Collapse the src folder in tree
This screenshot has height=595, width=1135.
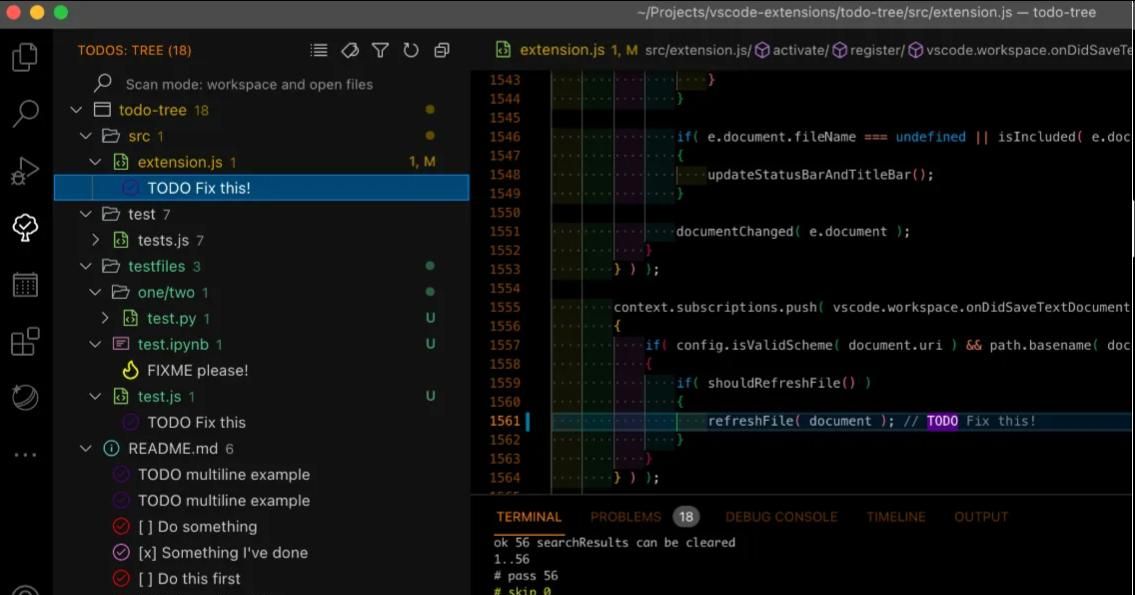(x=86, y=136)
